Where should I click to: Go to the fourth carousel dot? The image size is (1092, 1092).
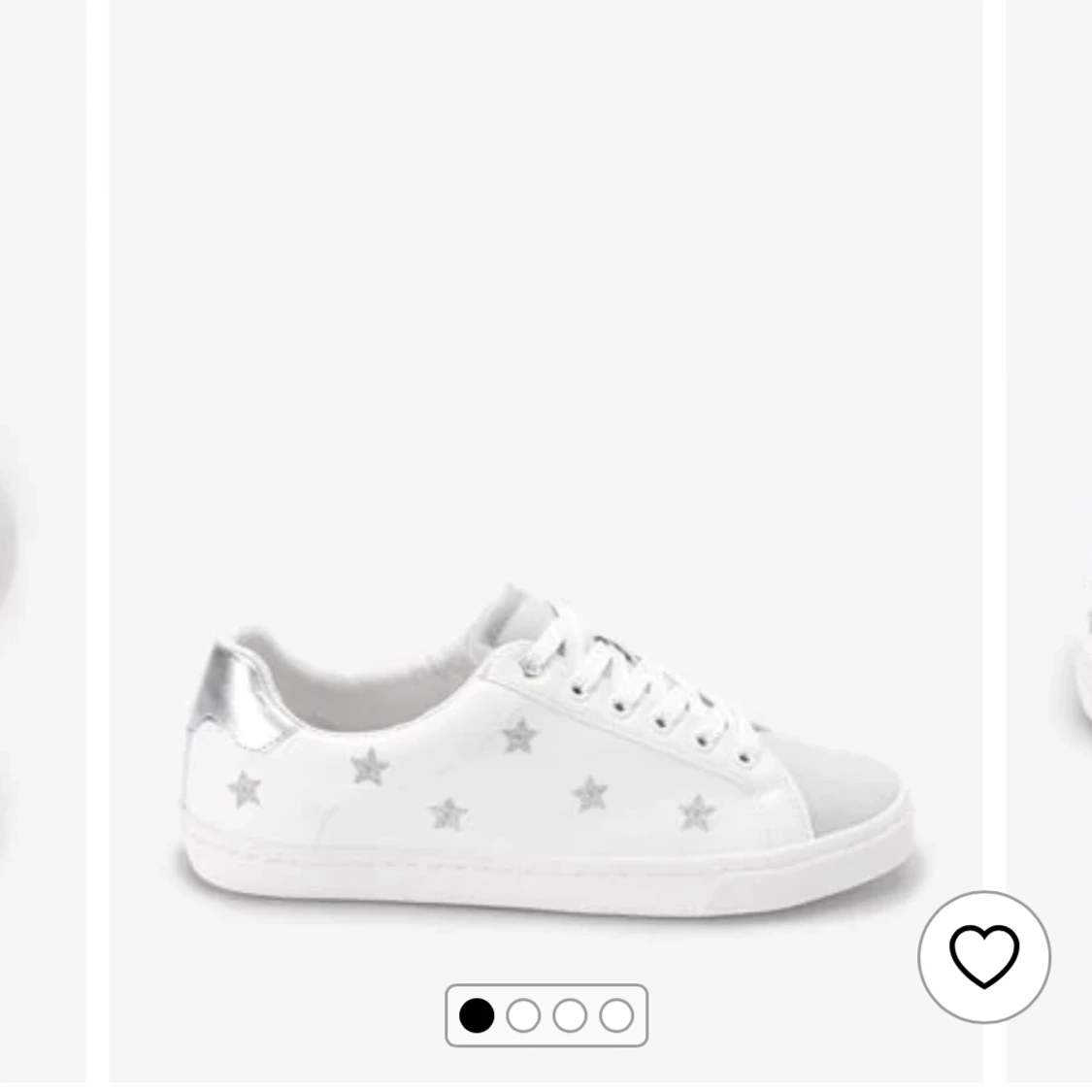point(616,1015)
